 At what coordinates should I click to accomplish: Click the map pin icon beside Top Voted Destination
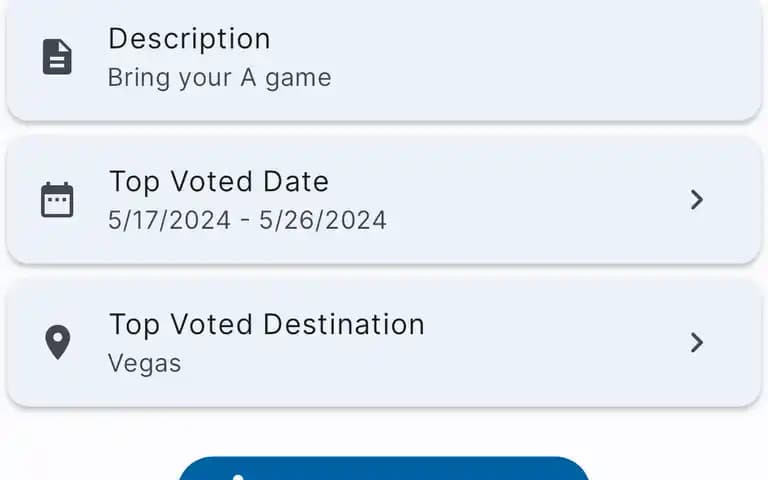pyautogui.click(x=57, y=342)
